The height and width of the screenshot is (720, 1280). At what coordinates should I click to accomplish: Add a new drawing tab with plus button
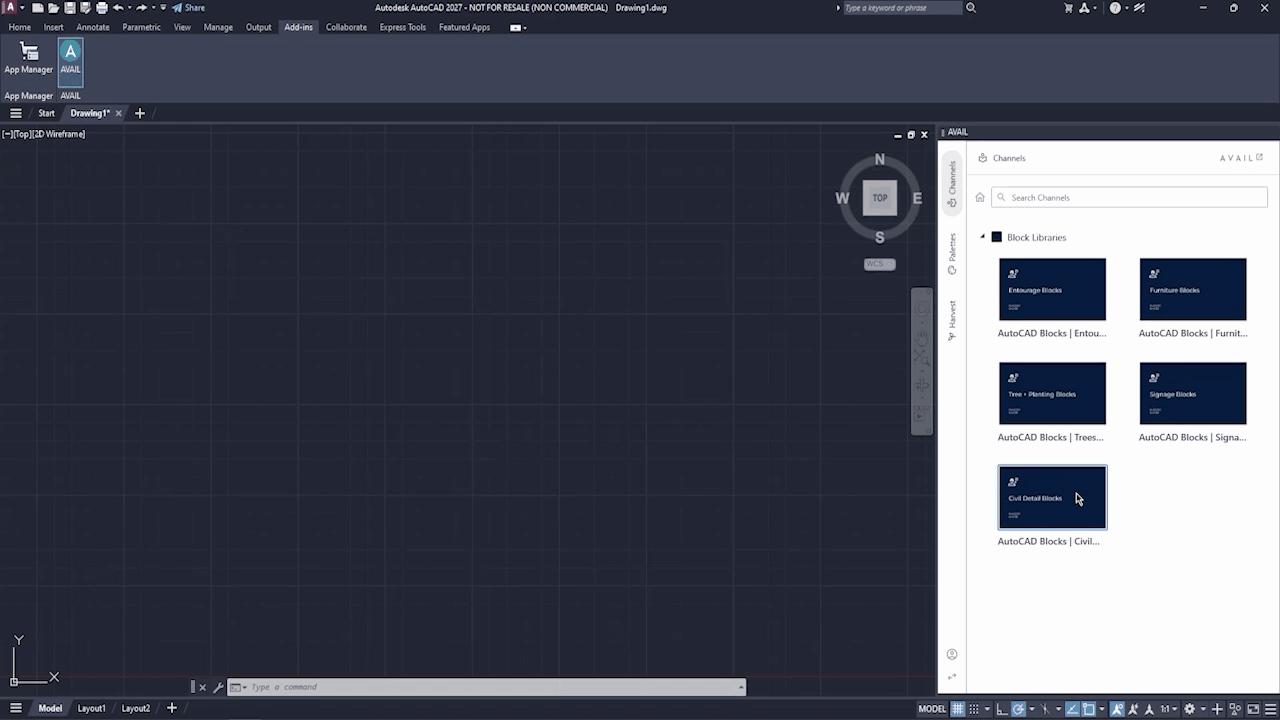click(x=140, y=113)
